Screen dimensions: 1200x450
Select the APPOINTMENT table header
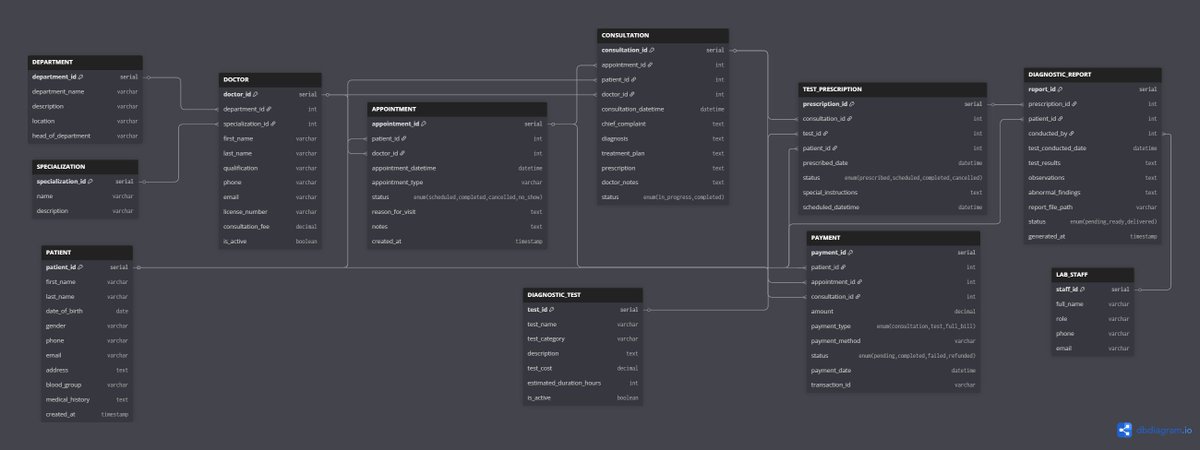[x=457, y=109]
